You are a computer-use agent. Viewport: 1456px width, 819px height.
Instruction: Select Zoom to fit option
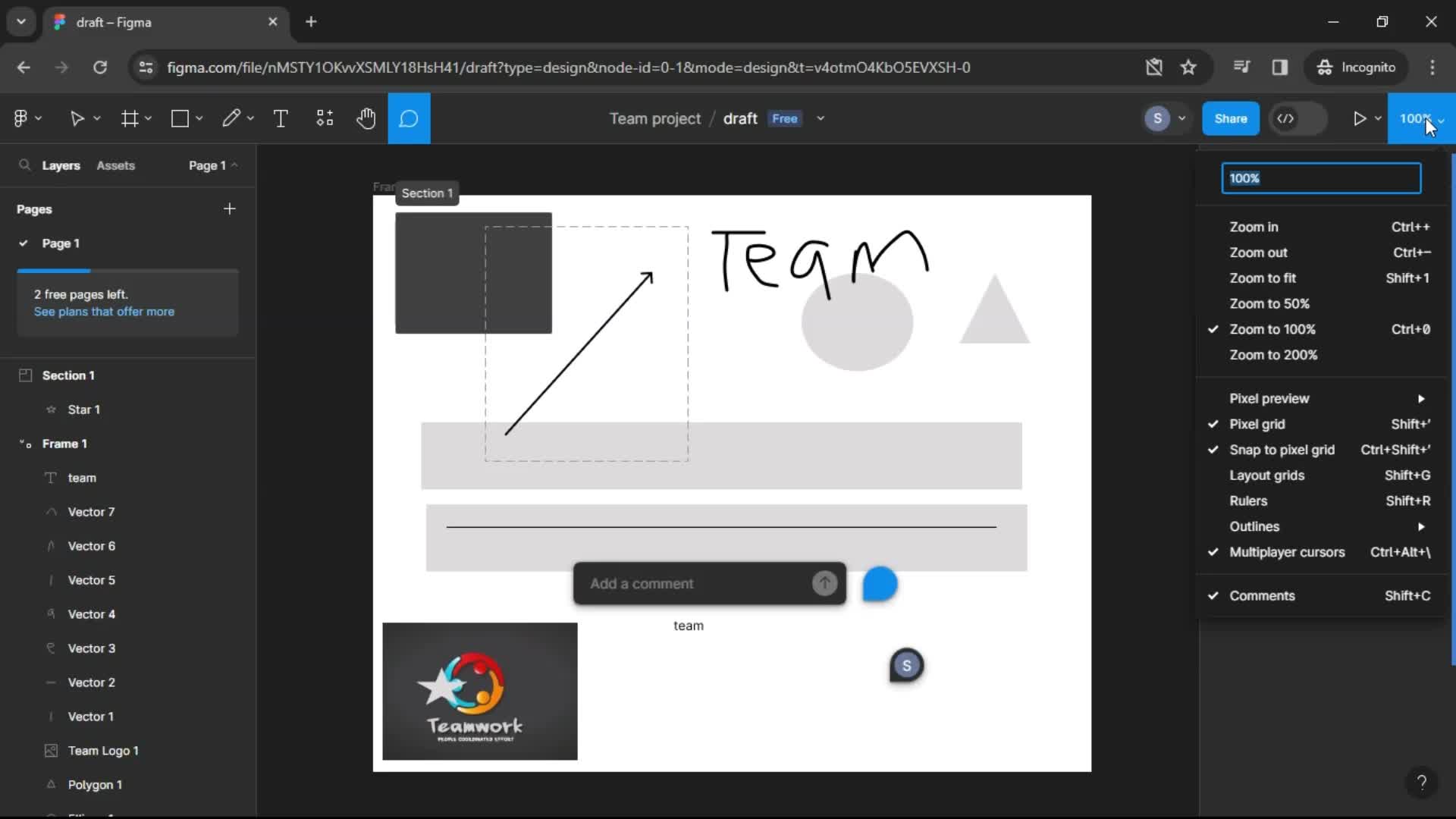point(1261,277)
